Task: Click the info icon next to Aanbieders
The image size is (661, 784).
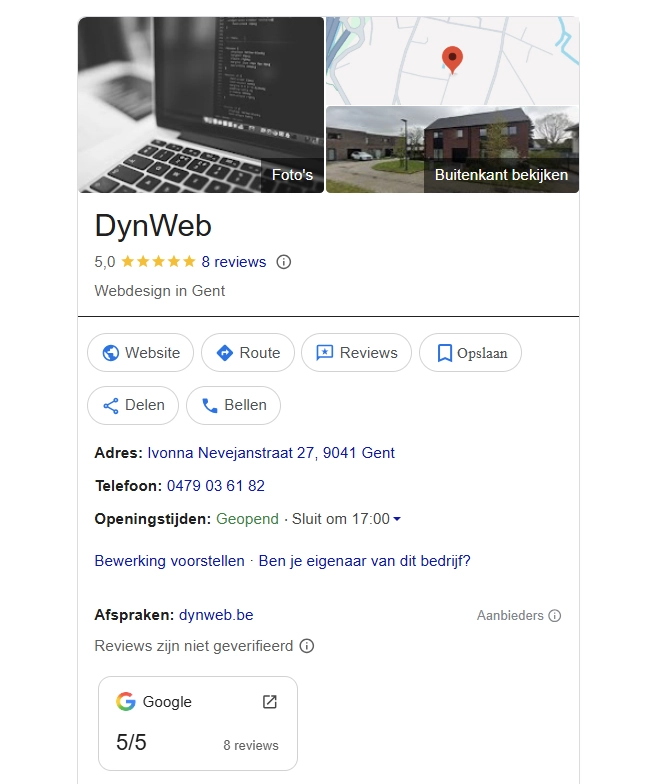Action: pyautogui.click(x=554, y=616)
